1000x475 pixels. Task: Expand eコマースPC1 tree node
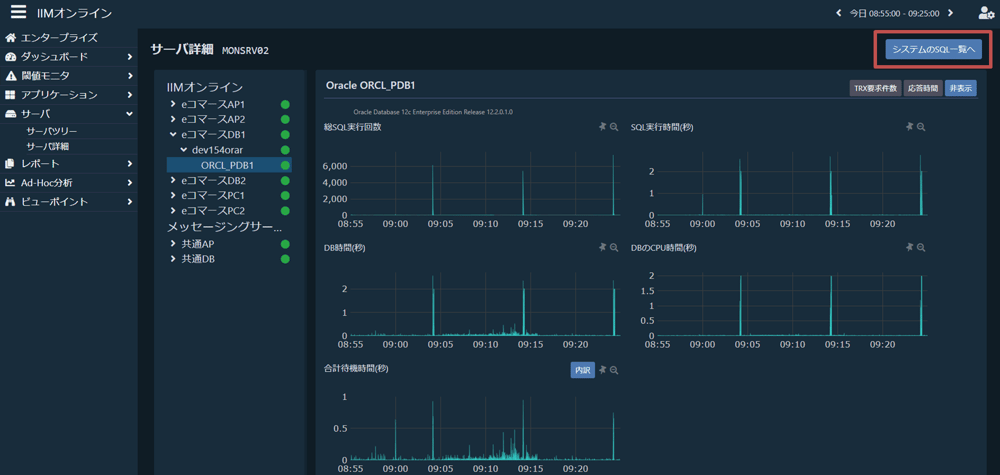click(x=173, y=195)
